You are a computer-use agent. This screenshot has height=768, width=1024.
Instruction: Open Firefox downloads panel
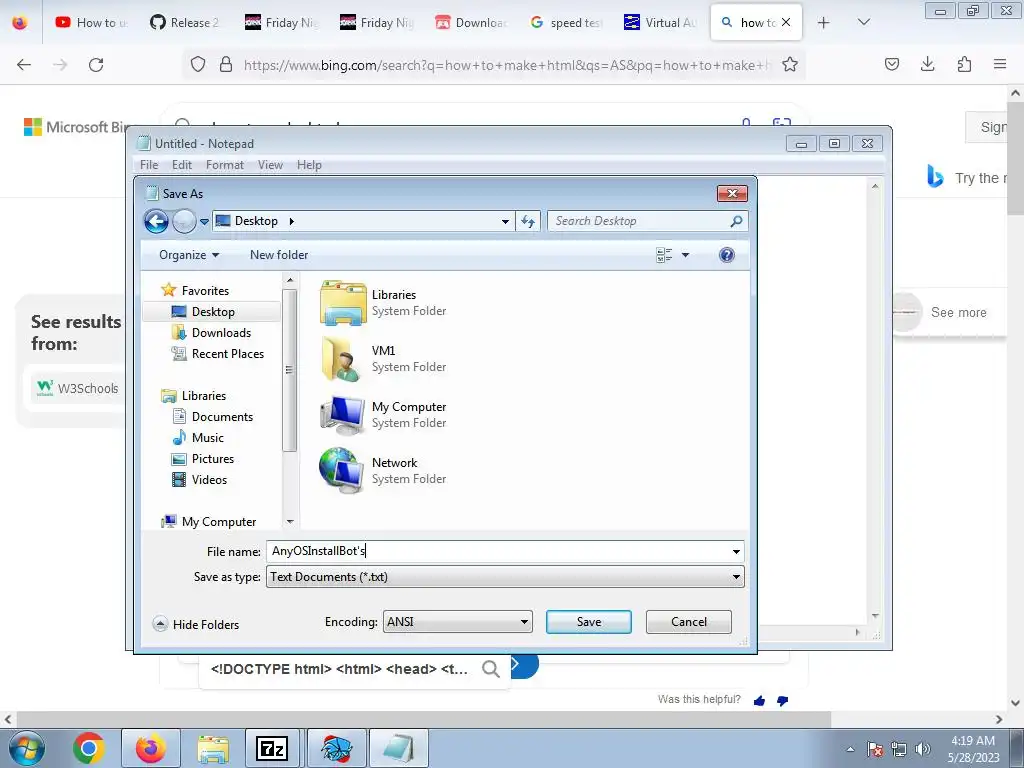pyautogui.click(x=927, y=64)
